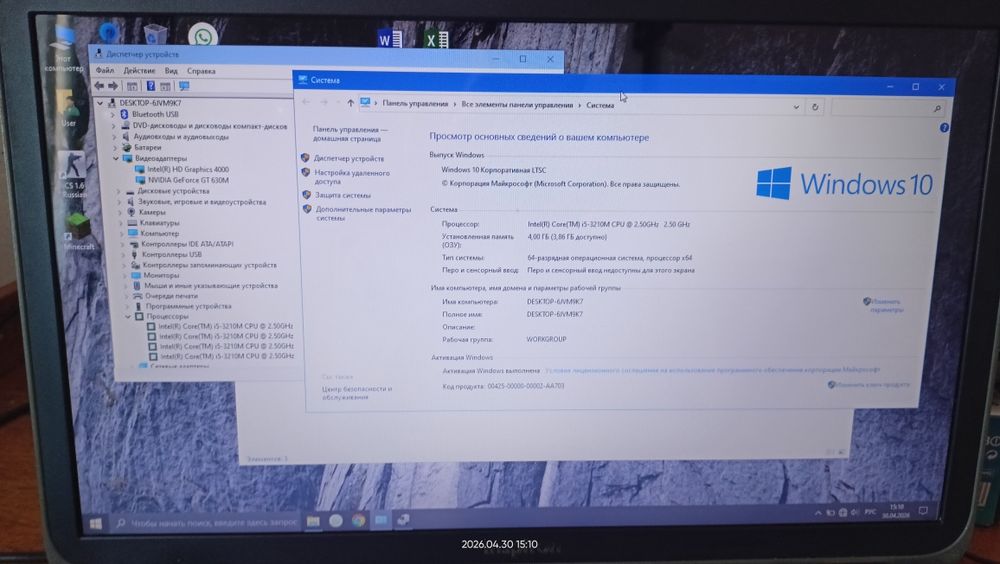Viewport: 1000px width, 564px height.
Task: Open Диспетчер устройств link in System sidebar
Action: pyautogui.click(x=349, y=158)
